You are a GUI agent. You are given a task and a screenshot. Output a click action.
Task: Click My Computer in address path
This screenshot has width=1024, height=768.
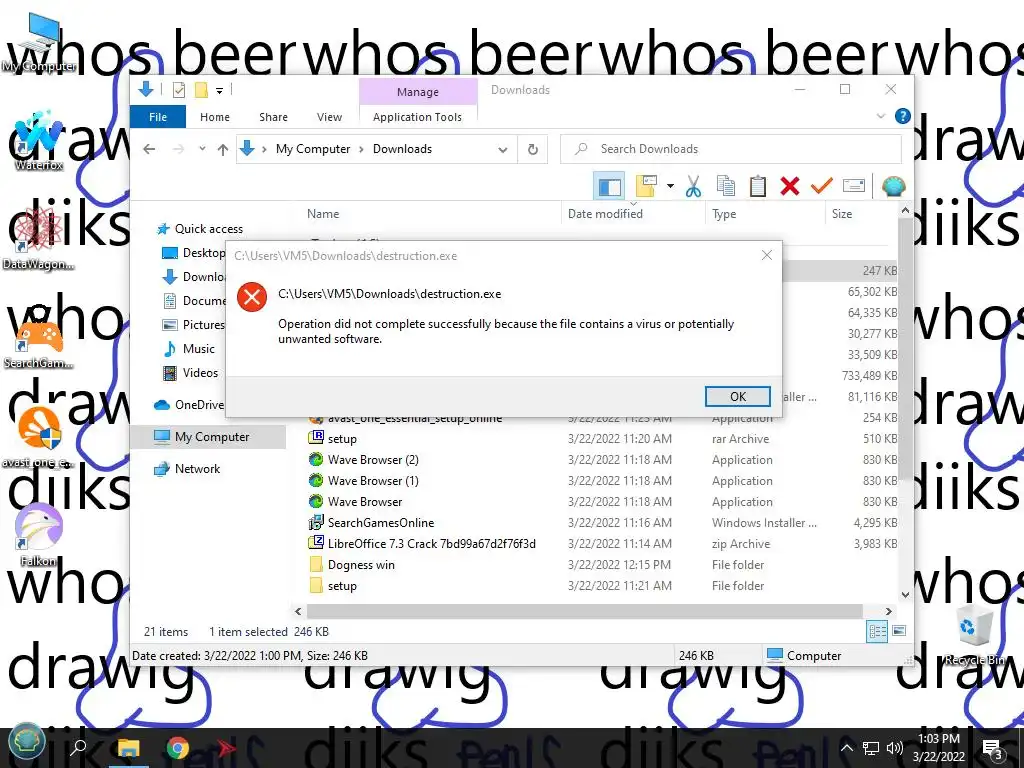tap(313, 149)
